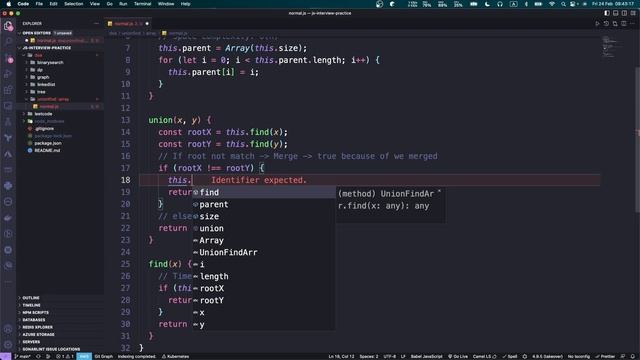Open the Run and Debug view
Screen dimensions: 640x360
8,74
